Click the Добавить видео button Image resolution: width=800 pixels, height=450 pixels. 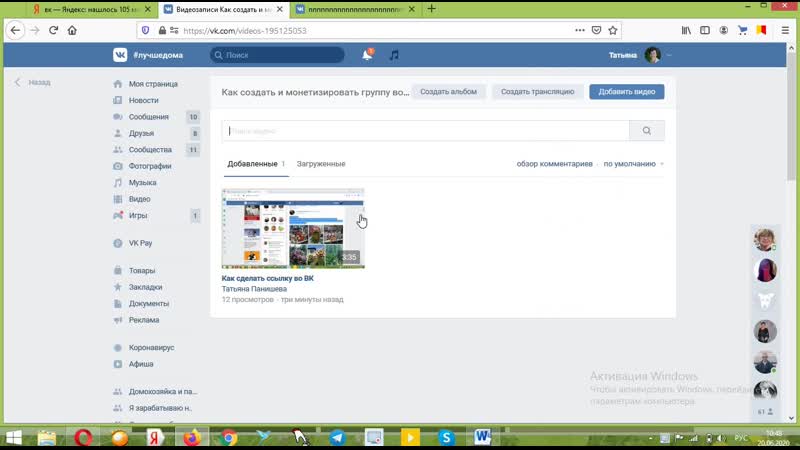pos(627,92)
